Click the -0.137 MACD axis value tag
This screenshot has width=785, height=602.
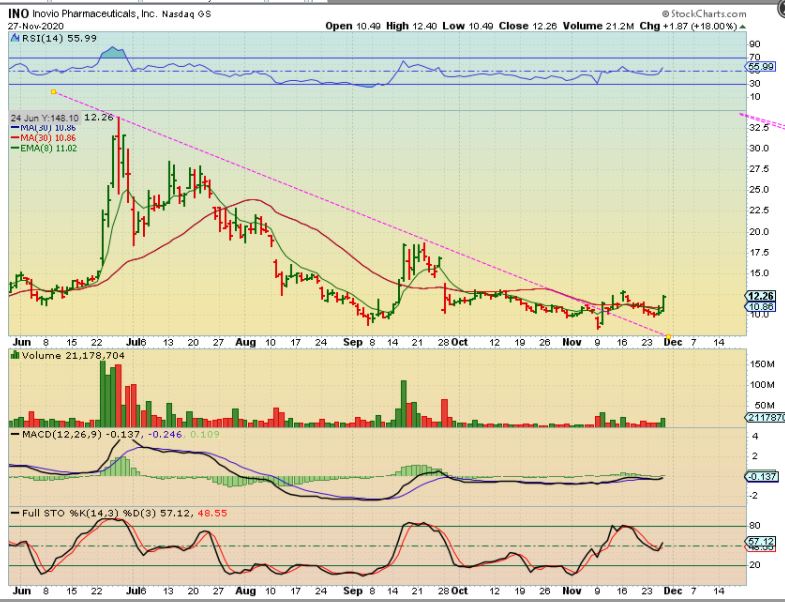[x=762, y=476]
